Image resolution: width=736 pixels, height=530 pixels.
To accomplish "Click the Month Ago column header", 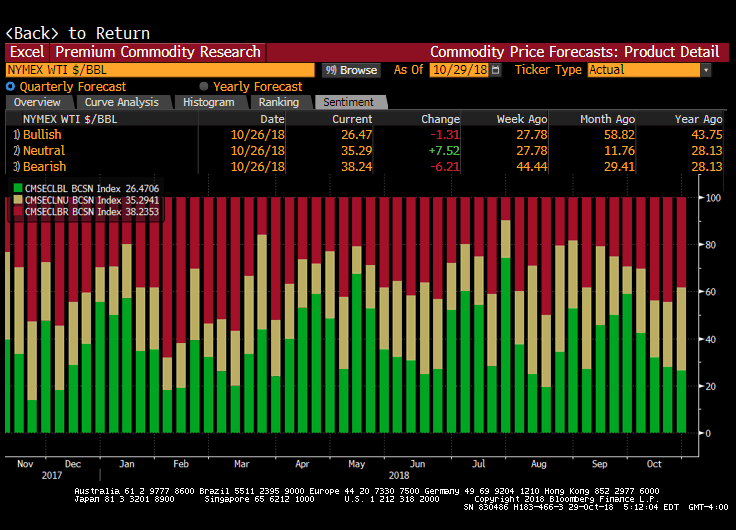I will (607, 119).
